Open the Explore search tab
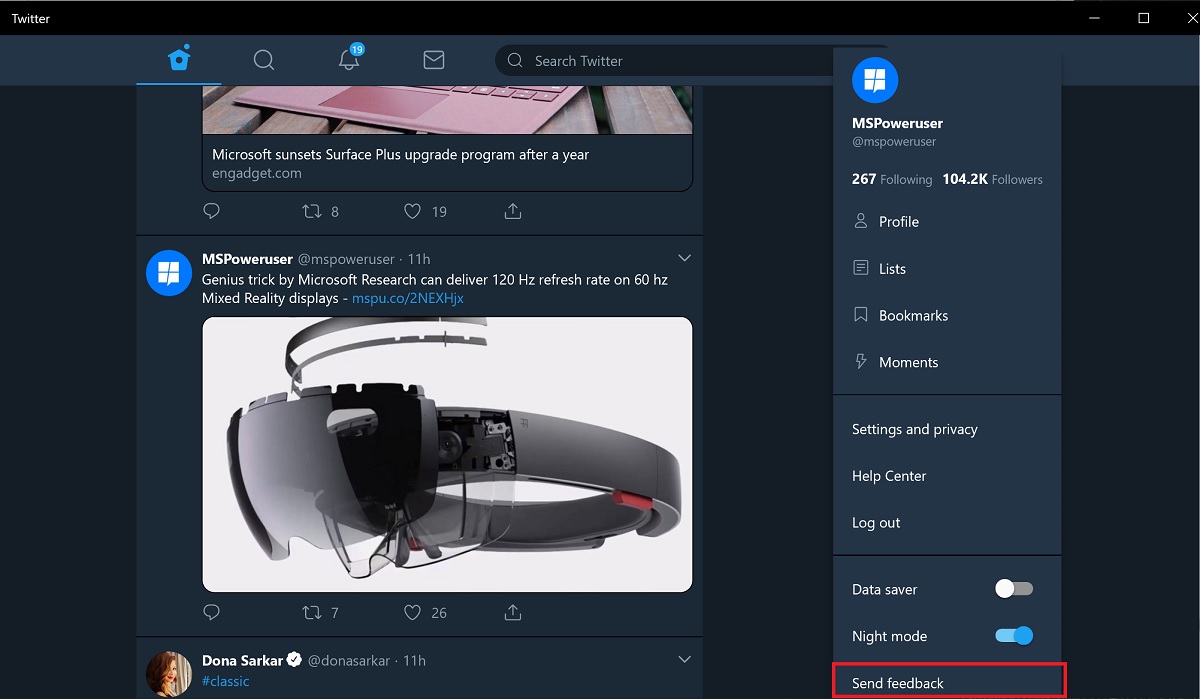 264,60
